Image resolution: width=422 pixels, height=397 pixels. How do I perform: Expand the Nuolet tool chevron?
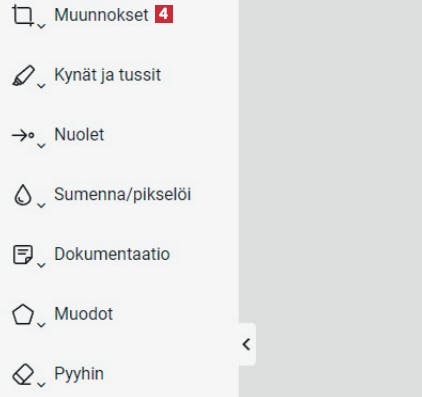[41, 146]
